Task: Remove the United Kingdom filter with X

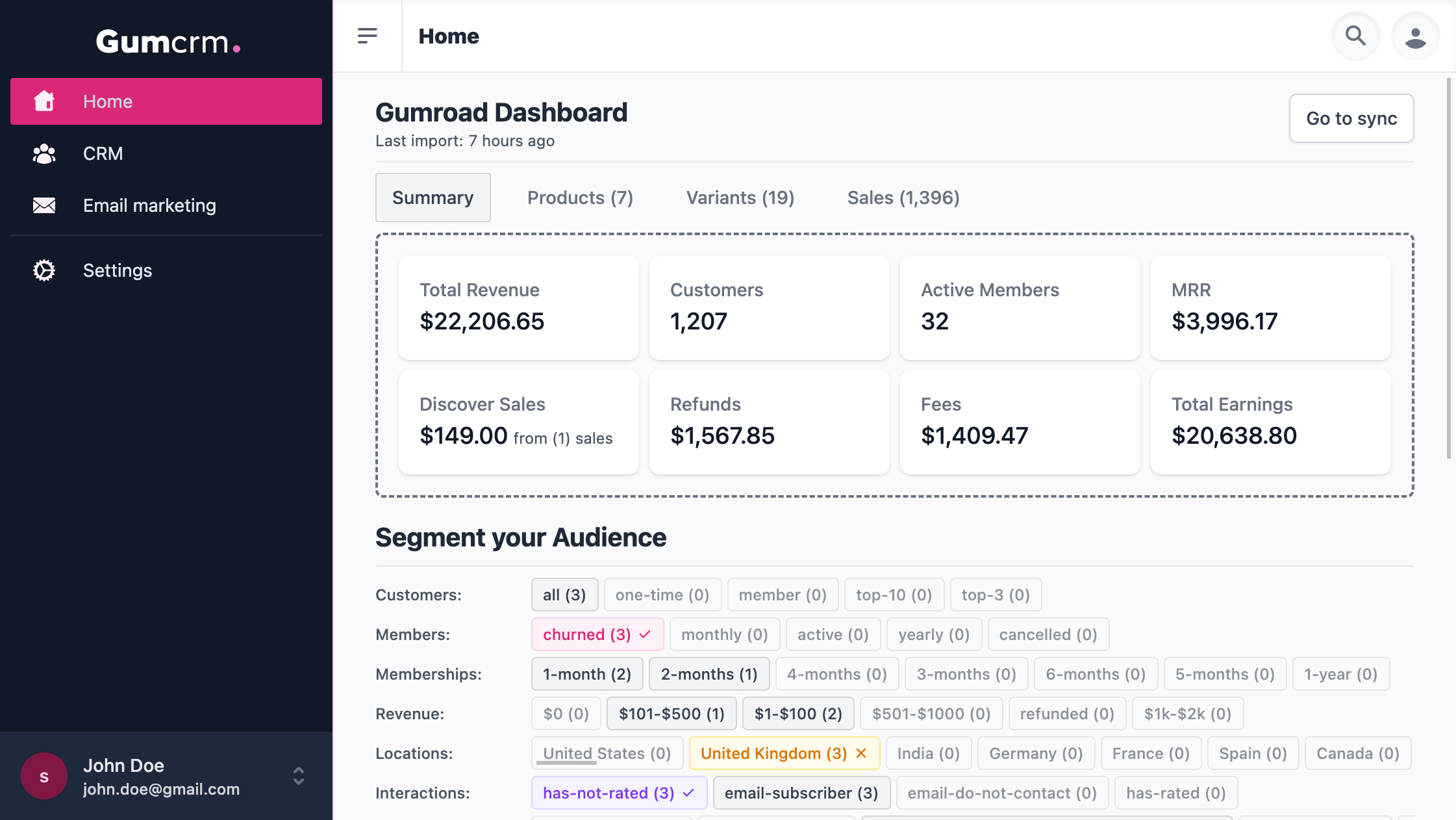Action: tap(861, 753)
